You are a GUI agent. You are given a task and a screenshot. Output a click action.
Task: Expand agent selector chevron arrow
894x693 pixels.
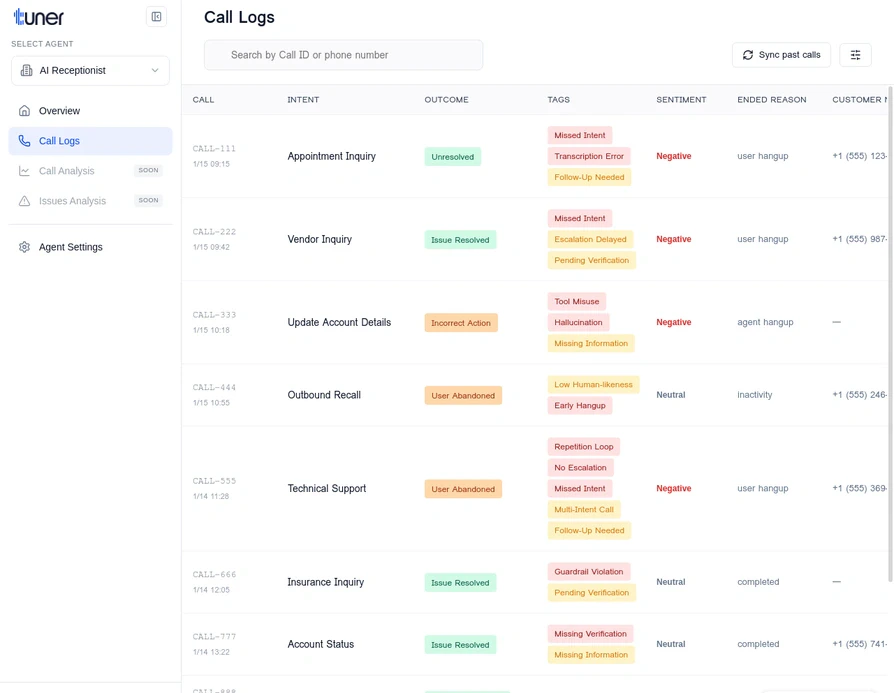pyautogui.click(x=155, y=70)
